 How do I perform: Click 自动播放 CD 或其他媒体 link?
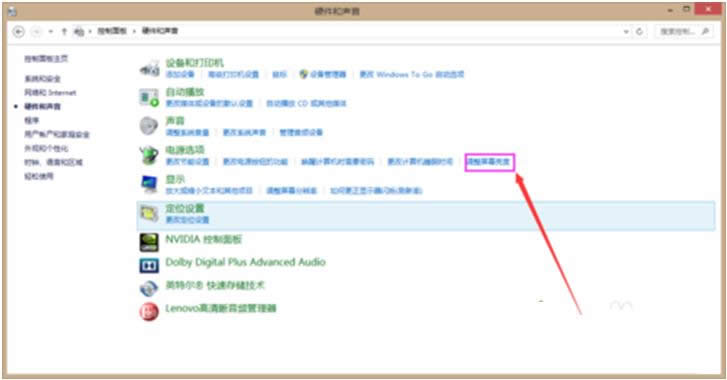pyautogui.click(x=306, y=103)
